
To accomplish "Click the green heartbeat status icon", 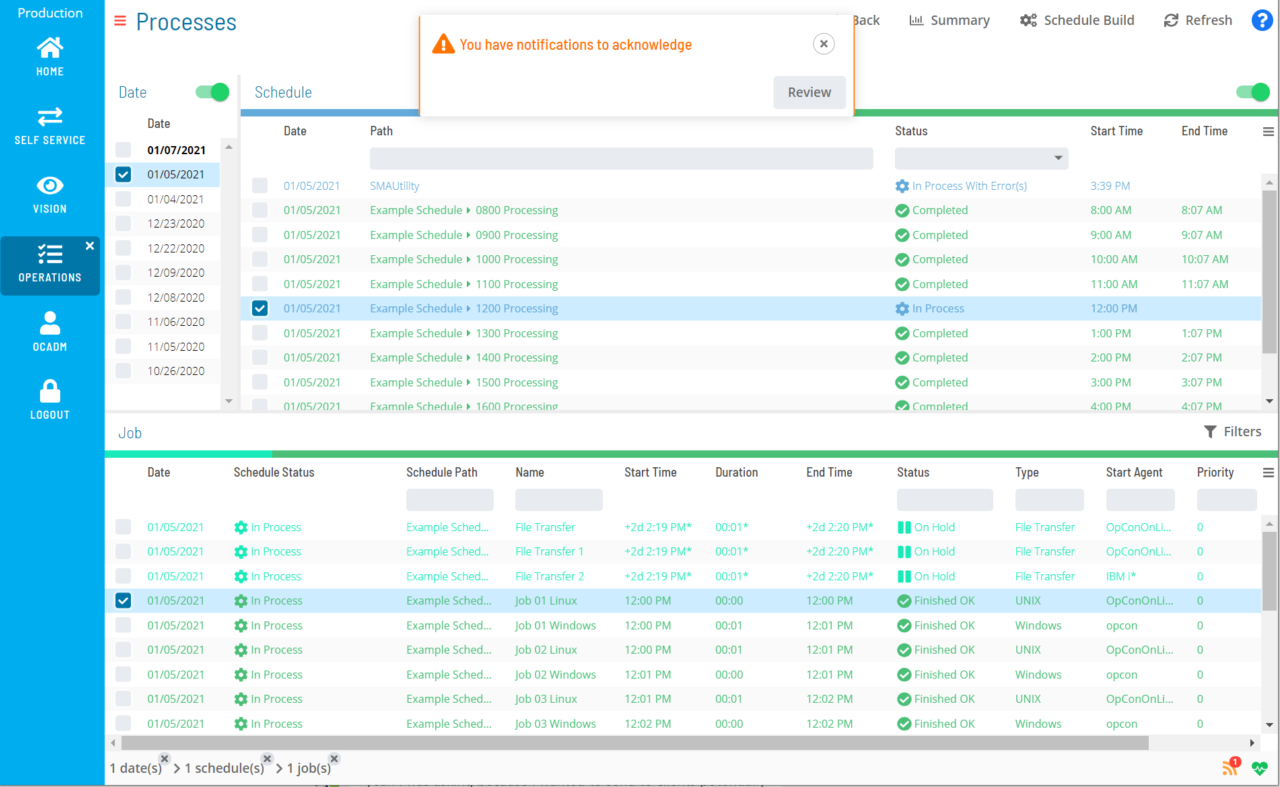I will (1260, 768).
